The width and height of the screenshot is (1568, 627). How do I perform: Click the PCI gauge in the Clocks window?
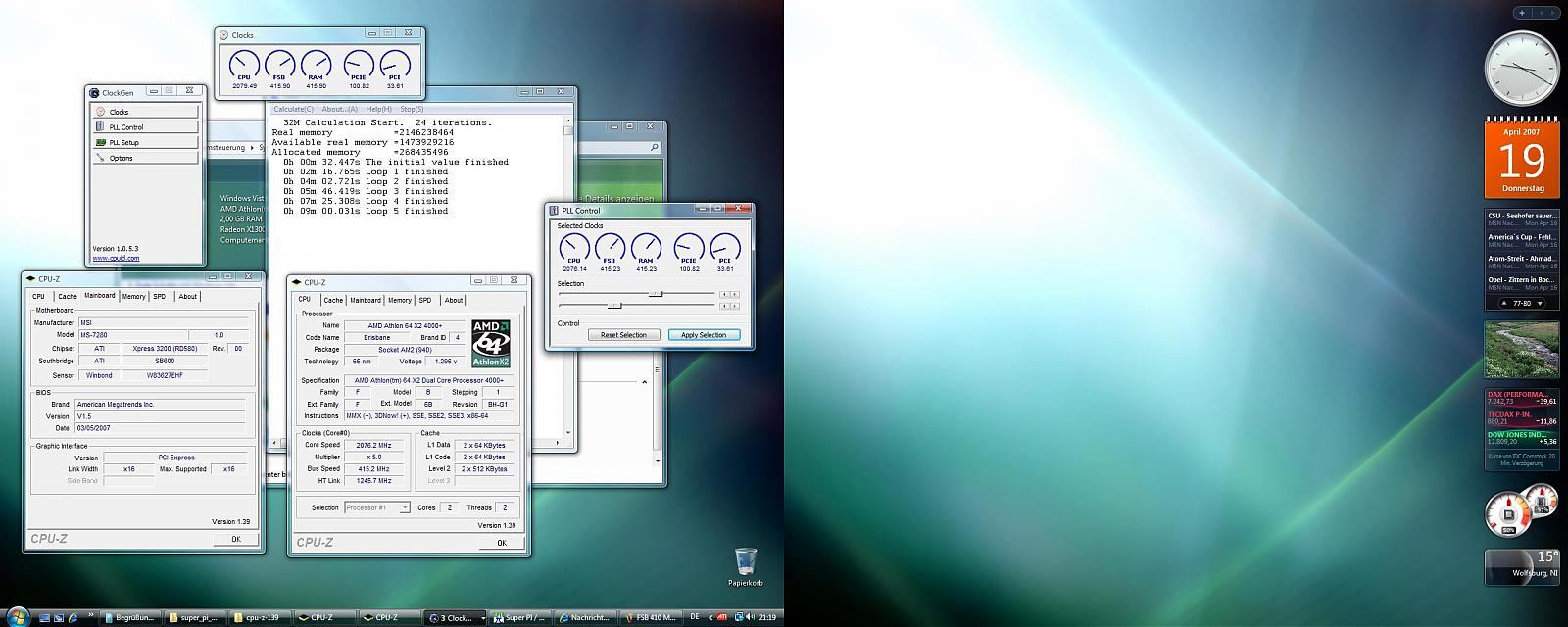click(x=395, y=69)
